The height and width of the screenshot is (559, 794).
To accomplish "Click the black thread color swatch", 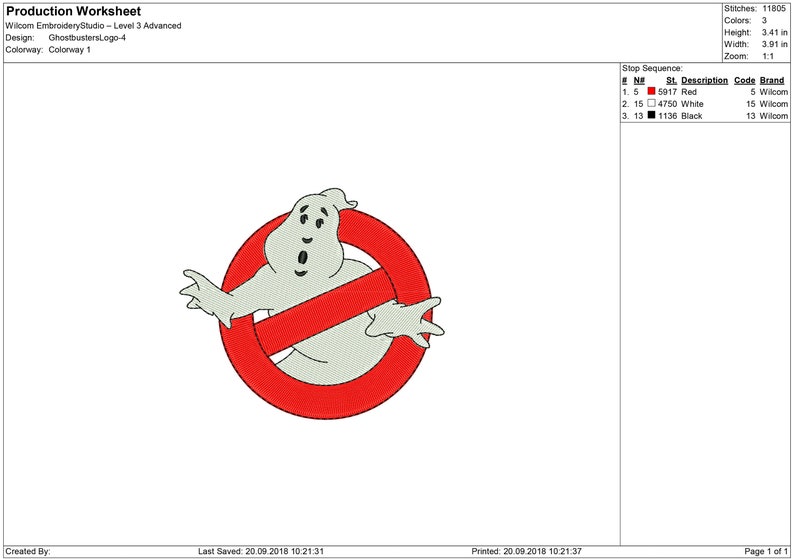I will point(651,115).
